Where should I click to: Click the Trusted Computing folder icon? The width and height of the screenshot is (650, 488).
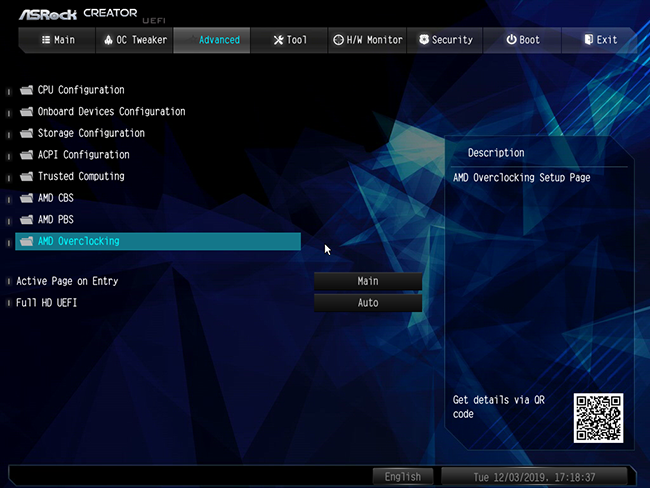[x=27, y=176]
